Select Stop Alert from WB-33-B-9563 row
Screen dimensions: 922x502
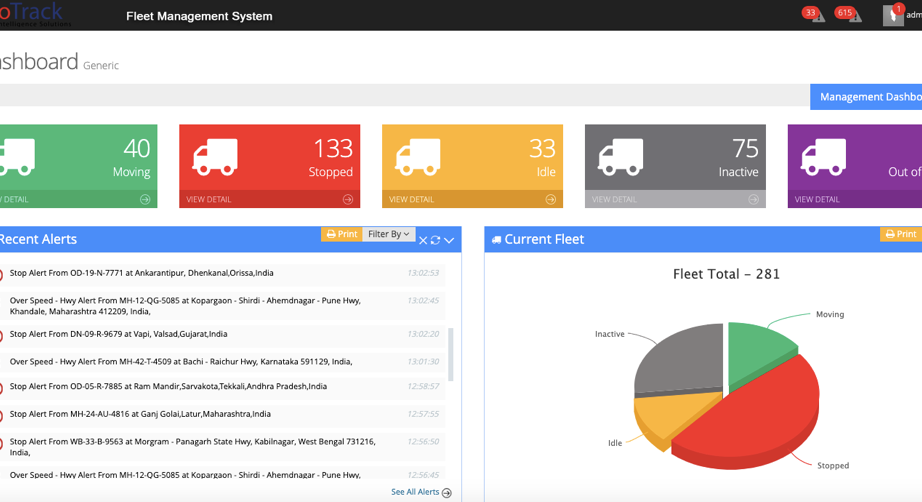(x=222, y=447)
